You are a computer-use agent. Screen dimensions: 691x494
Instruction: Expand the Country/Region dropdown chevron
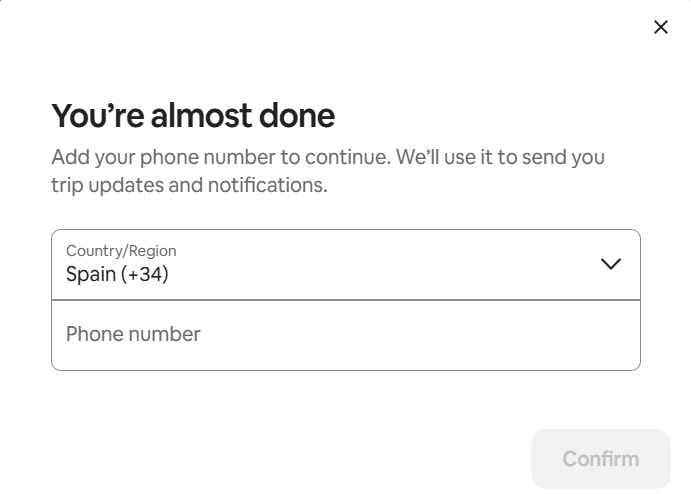coord(610,264)
